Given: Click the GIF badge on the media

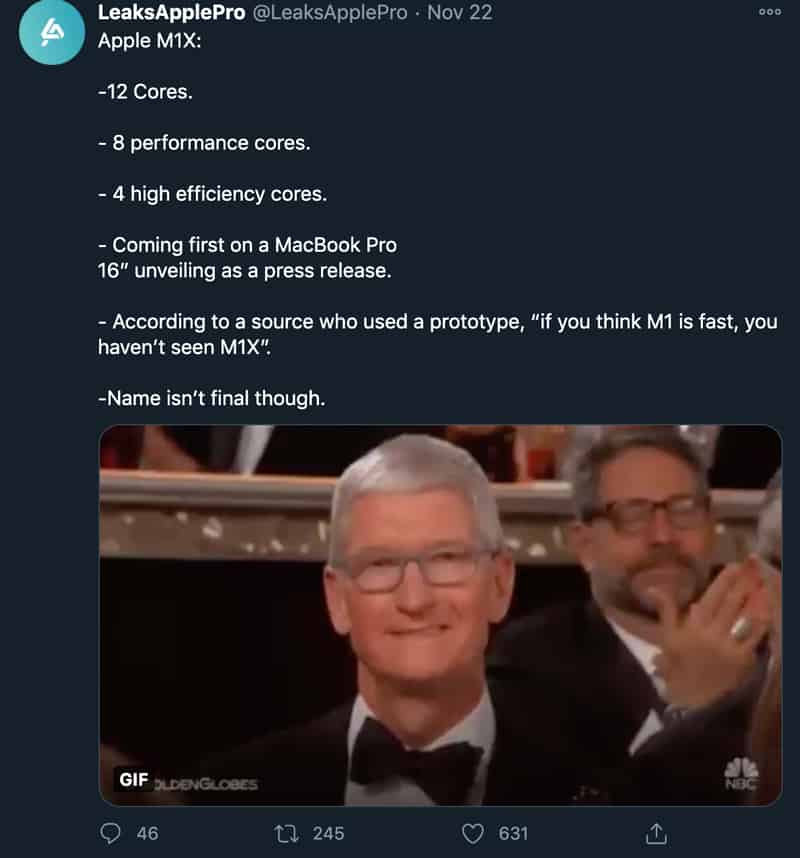Looking at the screenshot, I should pyautogui.click(x=134, y=779).
